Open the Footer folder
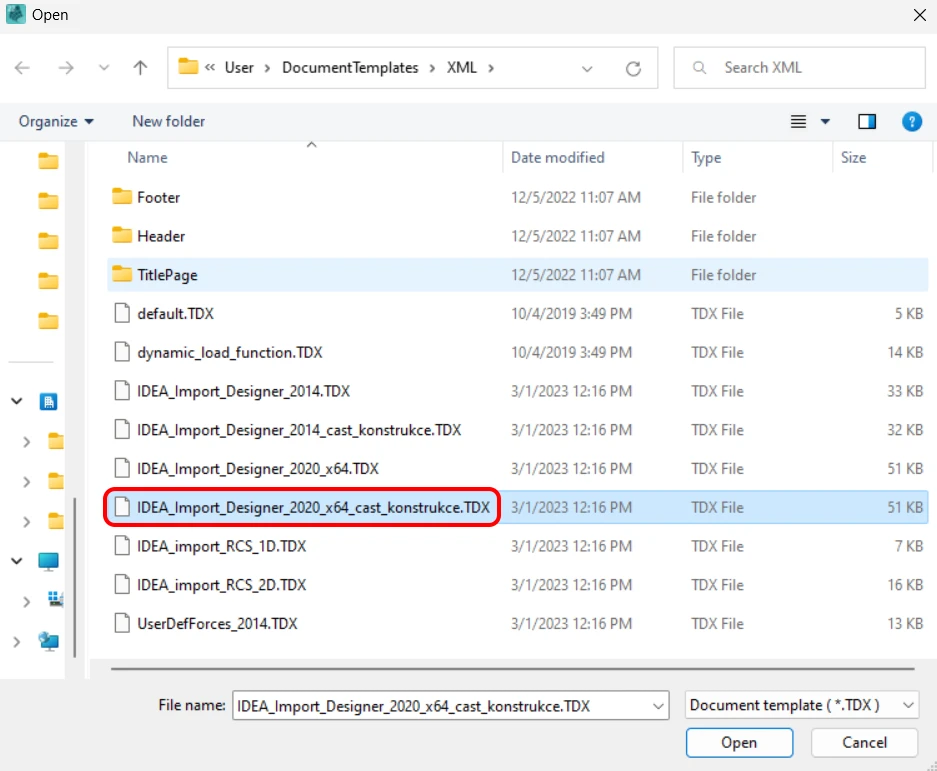This screenshot has height=771, width=937. click(x=158, y=197)
